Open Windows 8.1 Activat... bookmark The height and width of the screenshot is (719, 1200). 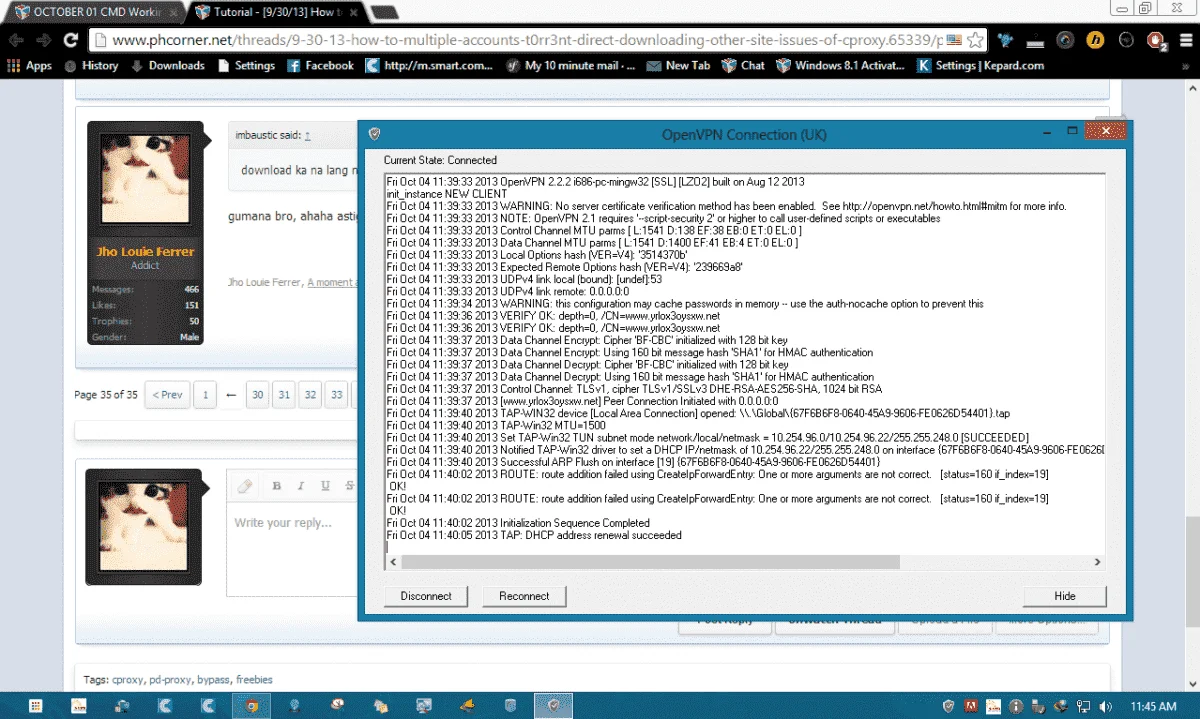(x=841, y=65)
